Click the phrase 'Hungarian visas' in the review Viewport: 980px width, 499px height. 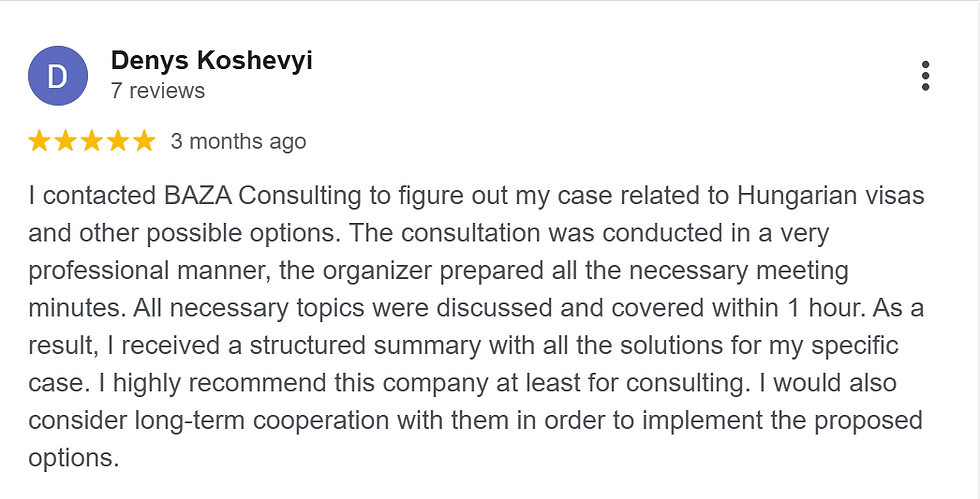pyautogui.click(x=831, y=196)
